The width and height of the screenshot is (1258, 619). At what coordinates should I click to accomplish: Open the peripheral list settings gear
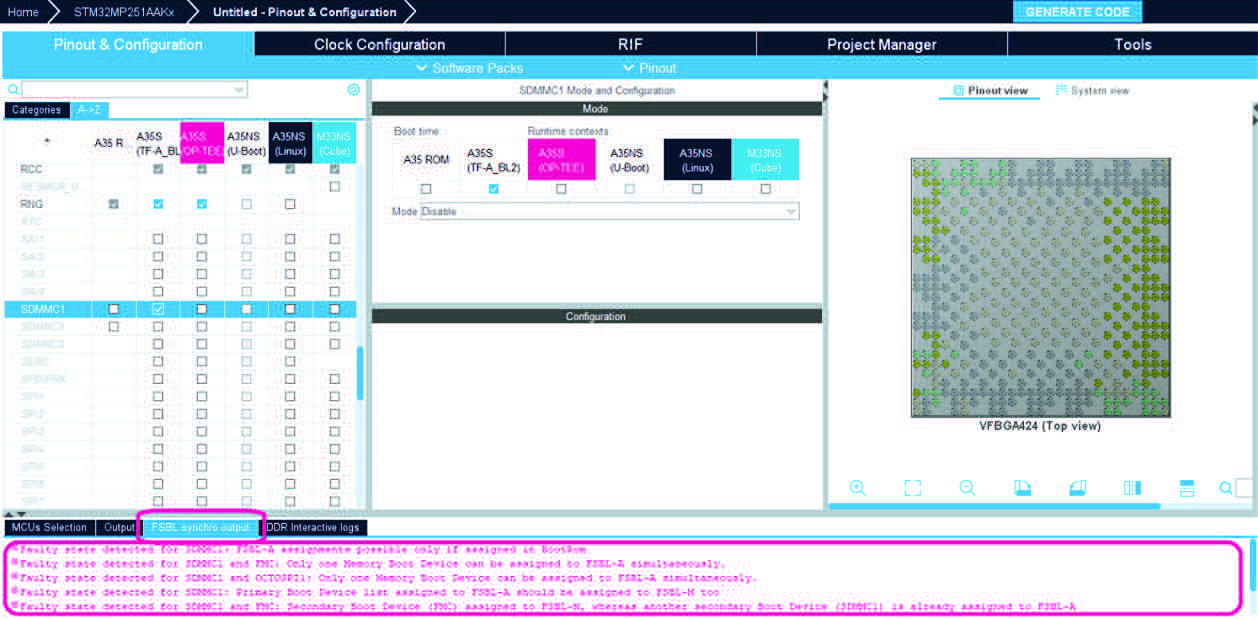pyautogui.click(x=353, y=89)
